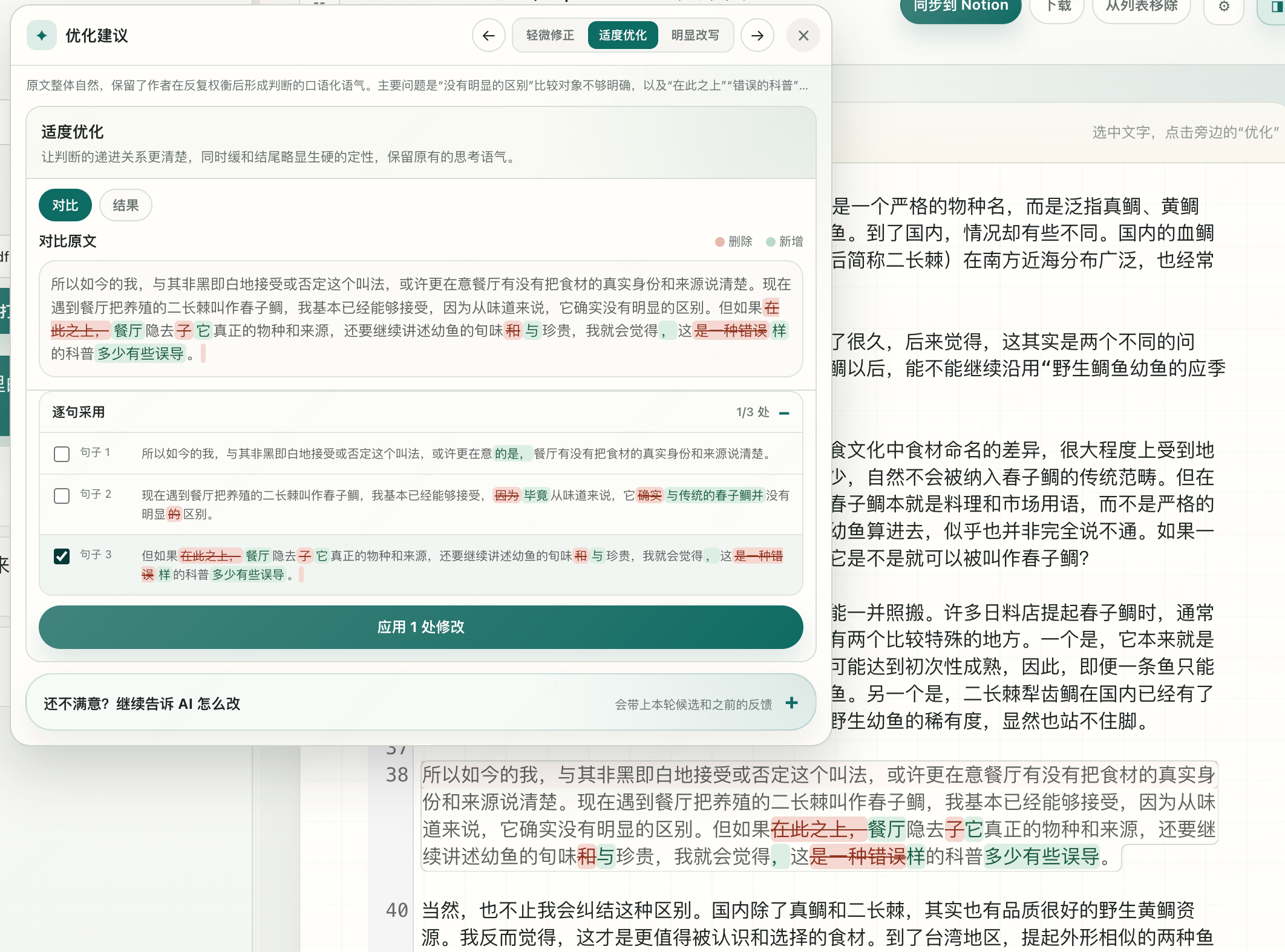The image size is (1285, 952).
Task: Click the sparkle icon beside 优化建议
Action: click(x=42, y=36)
